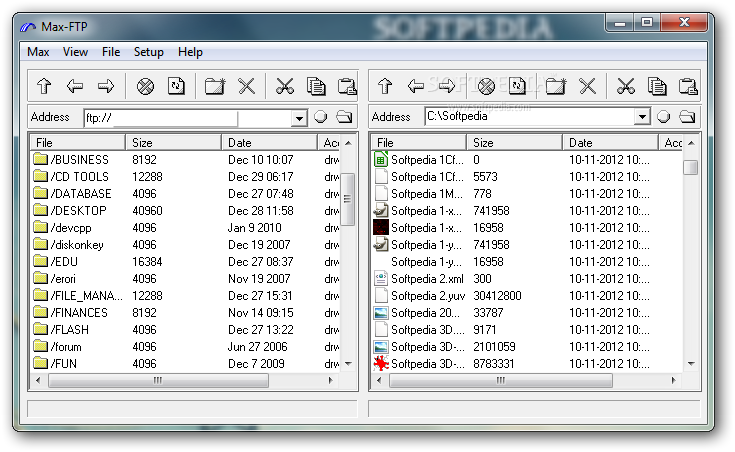This screenshot has width=735, height=452.
Task: Click the Refresh icon in FTP pane toolbar
Action: [x=176, y=86]
